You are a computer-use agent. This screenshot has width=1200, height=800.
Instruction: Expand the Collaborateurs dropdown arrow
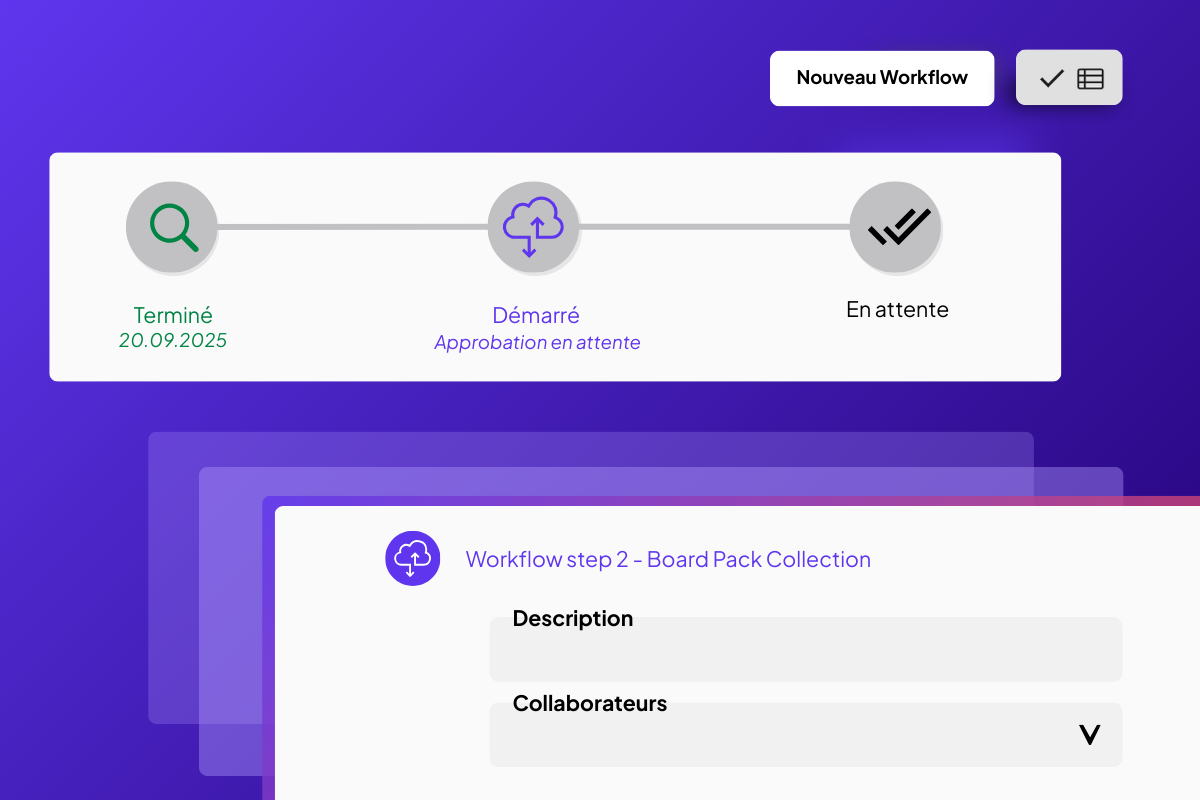coord(1089,735)
